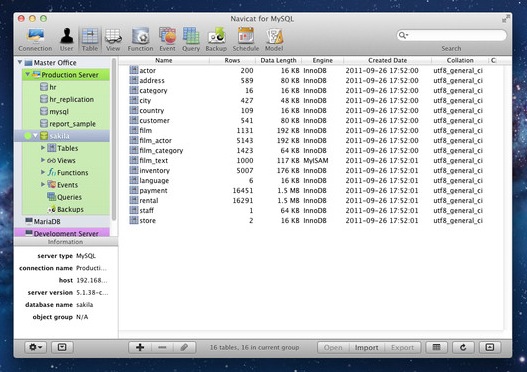Collapse the Master Office group
Image resolution: width=527 pixels, height=372 pixels.
(x=19, y=62)
